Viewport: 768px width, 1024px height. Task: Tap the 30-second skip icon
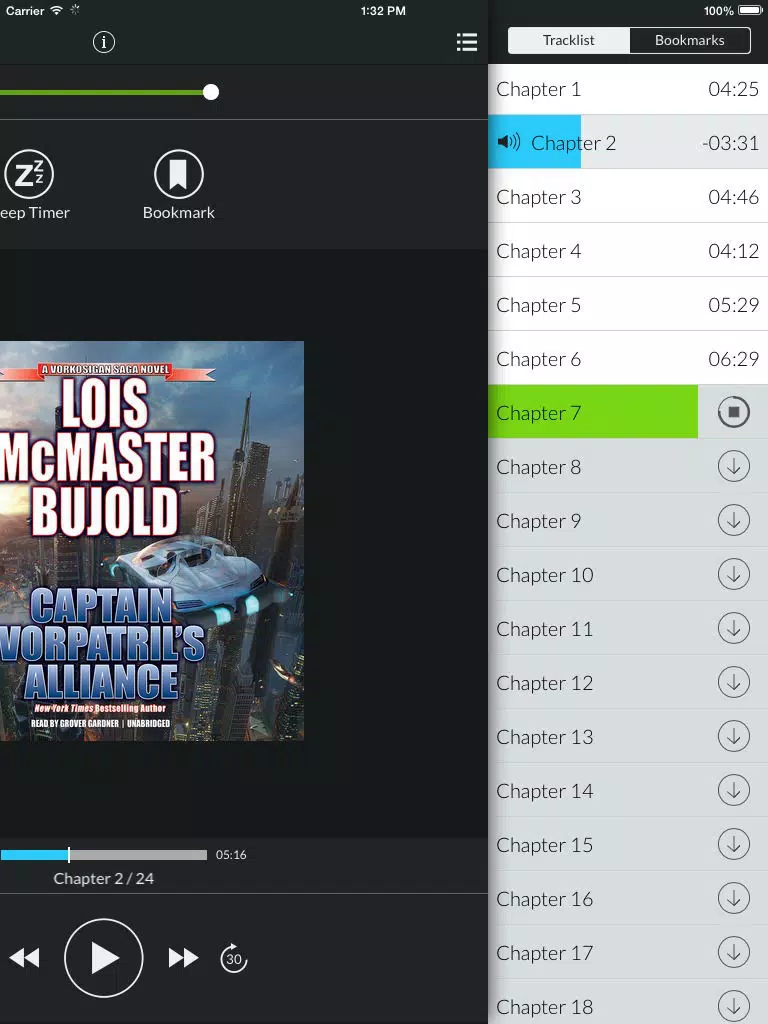point(234,958)
